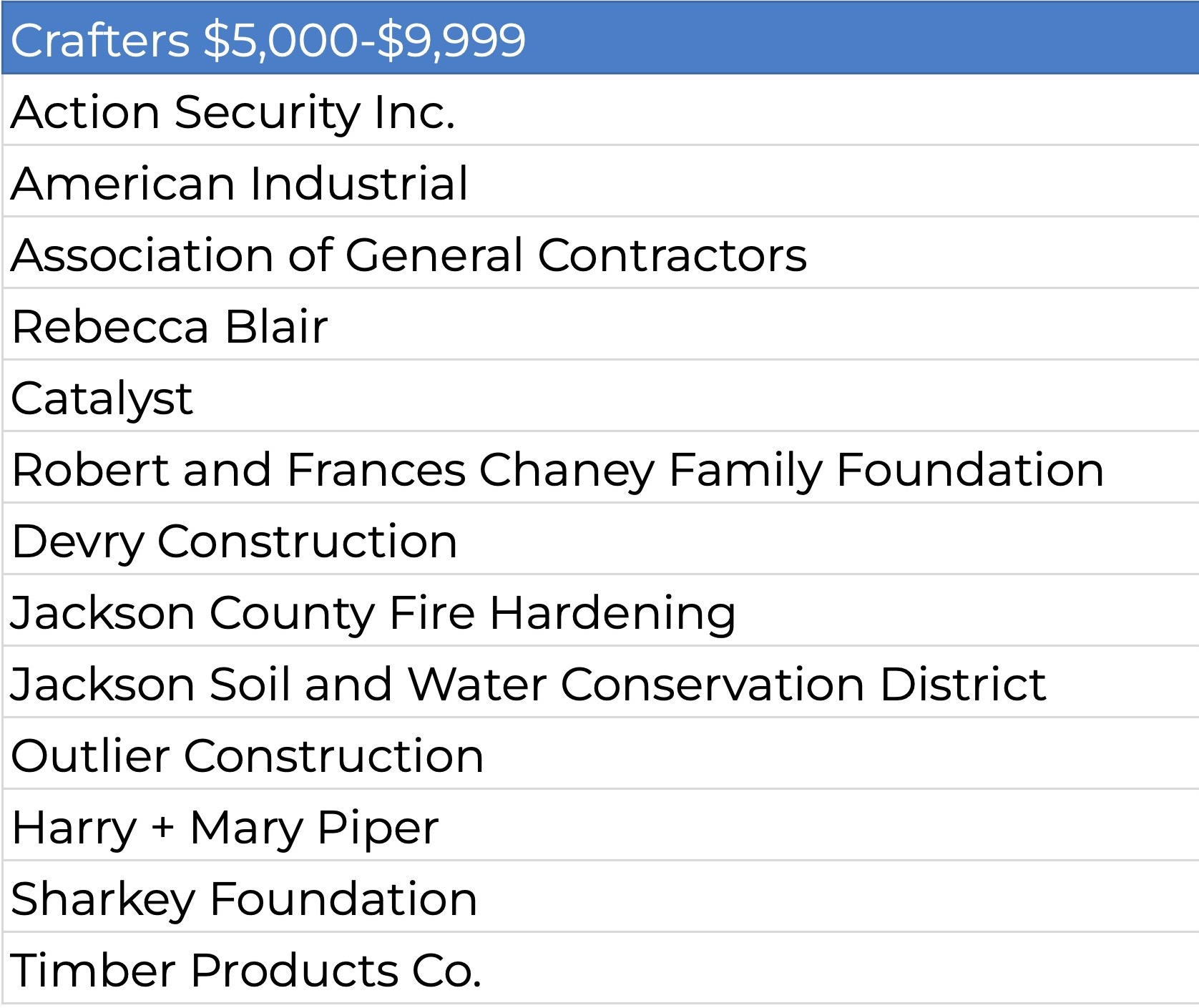Click the Outlier Construction row
Image resolution: width=1199 pixels, height=1008 pixels.
coord(248,756)
